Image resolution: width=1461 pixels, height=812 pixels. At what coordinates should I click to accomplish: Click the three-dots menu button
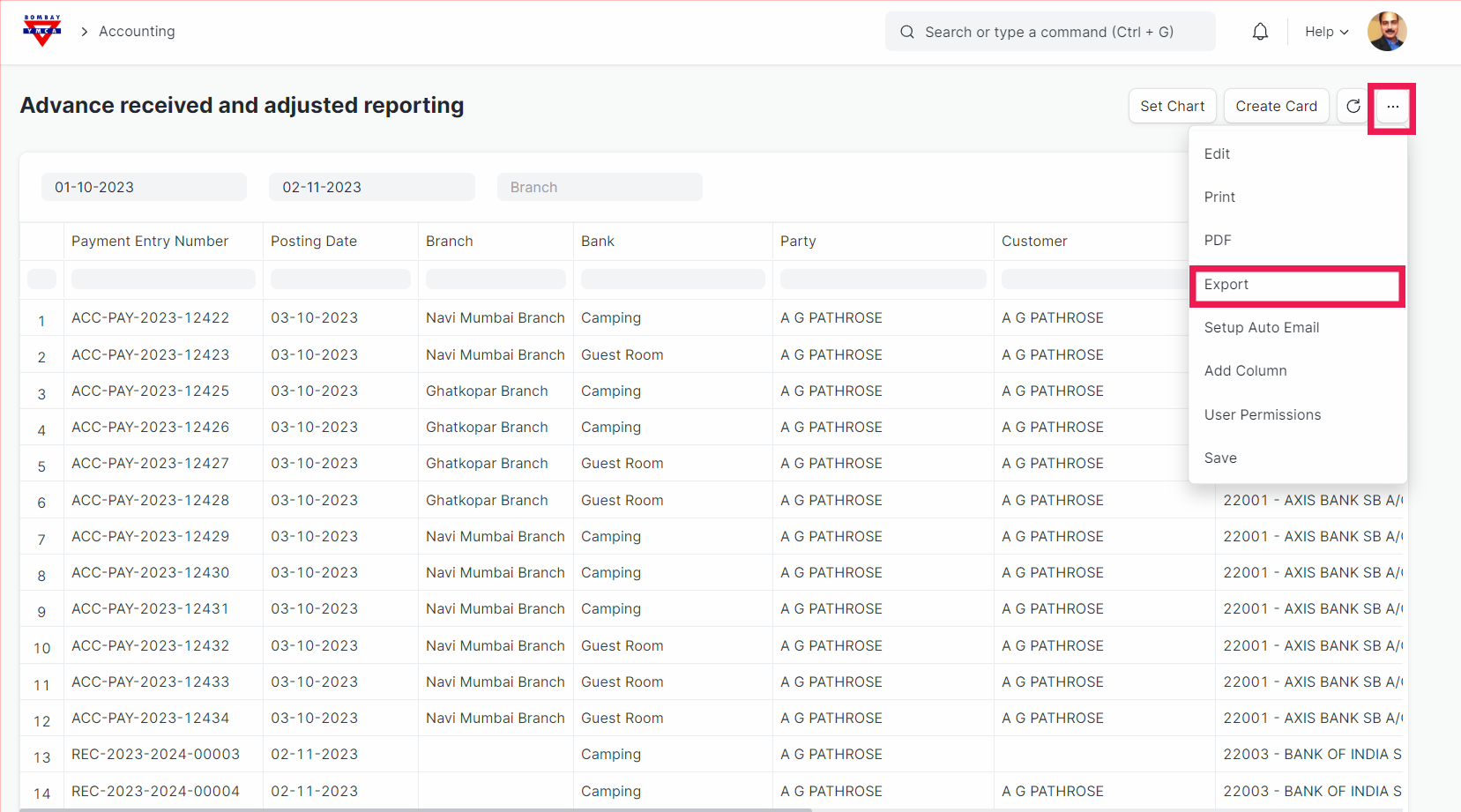1392,107
